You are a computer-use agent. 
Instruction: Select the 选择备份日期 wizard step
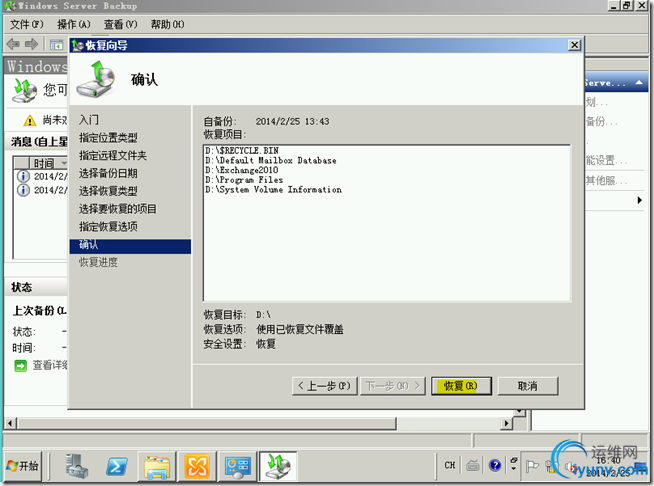108,173
